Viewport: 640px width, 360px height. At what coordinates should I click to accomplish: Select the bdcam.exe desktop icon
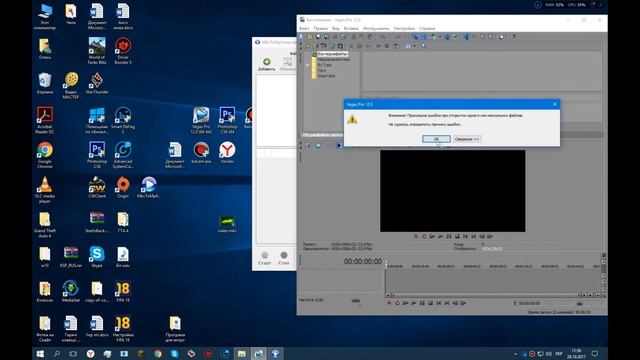[x=201, y=153]
